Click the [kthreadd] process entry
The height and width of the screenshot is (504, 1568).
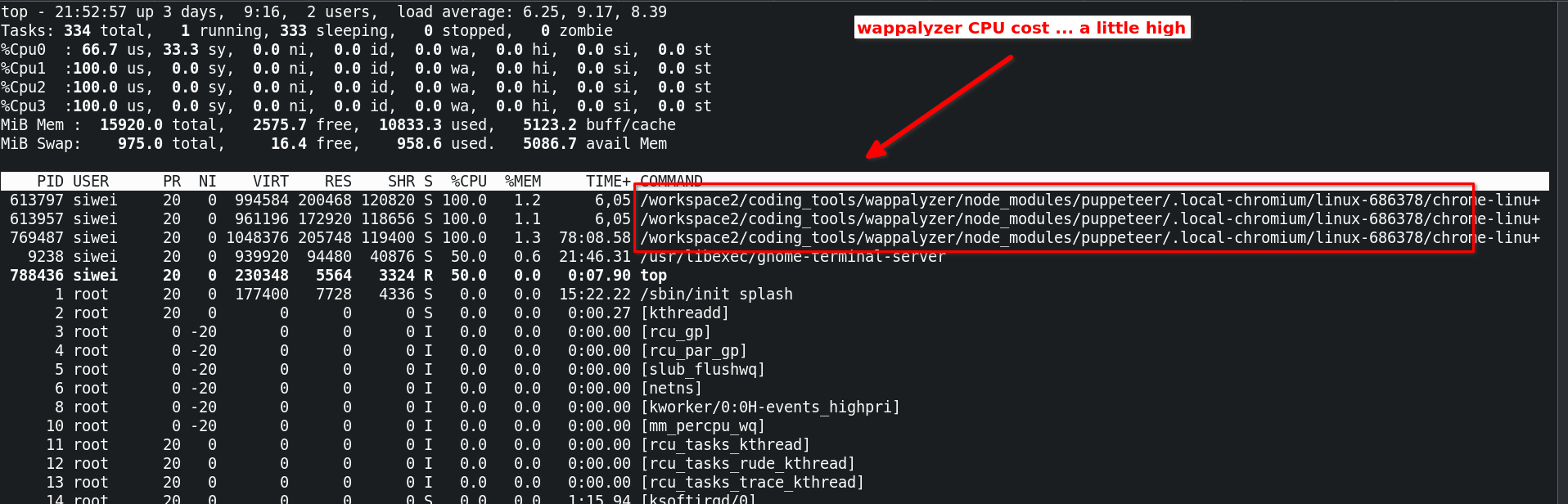684,313
